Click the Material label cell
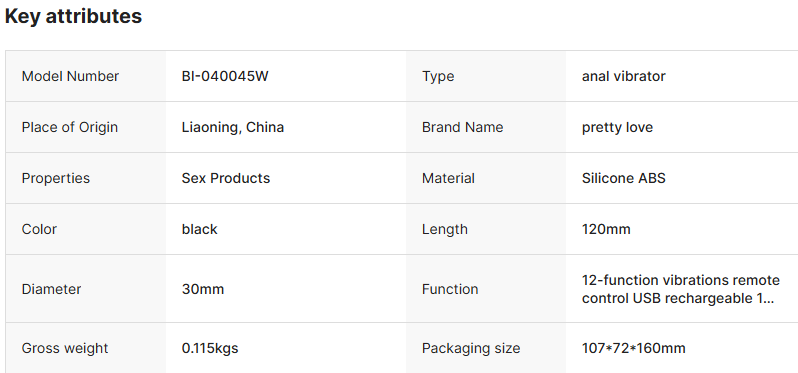Screen dimensions: 798x373 tap(486, 178)
